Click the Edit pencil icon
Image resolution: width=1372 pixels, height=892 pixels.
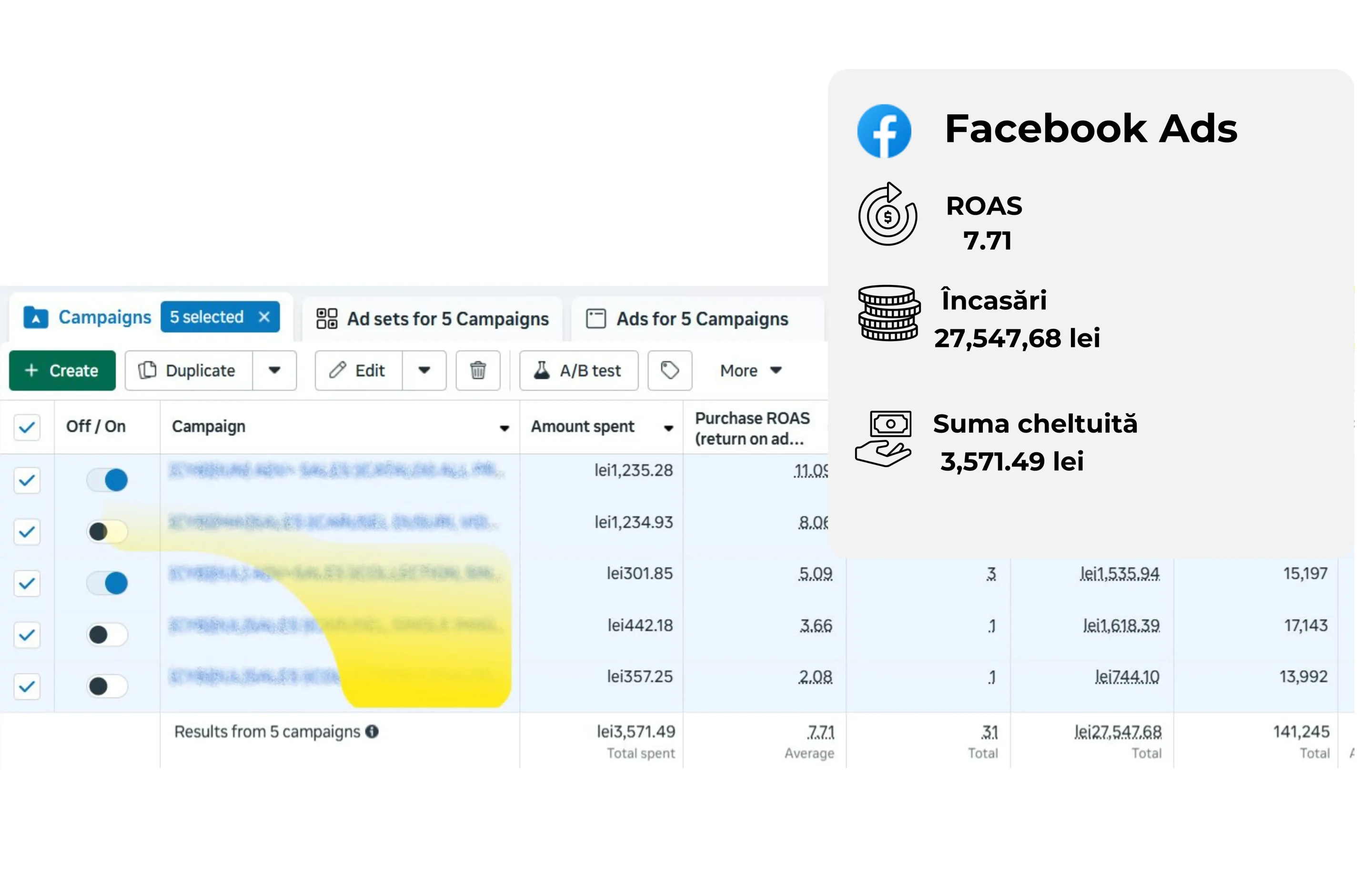tap(339, 371)
